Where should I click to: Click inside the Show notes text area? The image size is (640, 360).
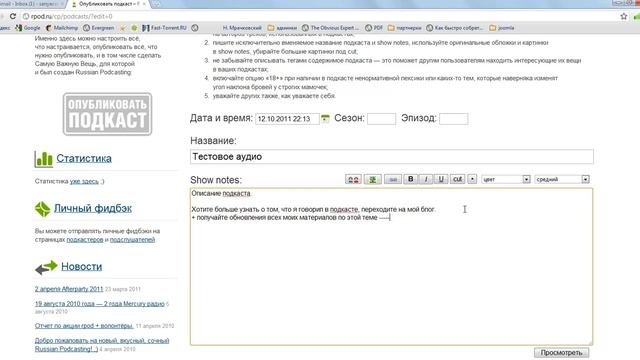coord(391,267)
